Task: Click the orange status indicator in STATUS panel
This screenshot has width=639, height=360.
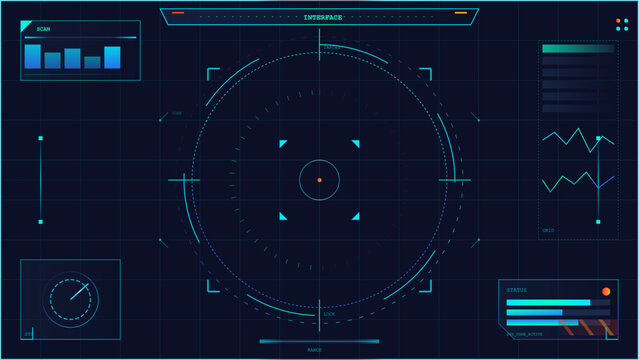Action: point(606,291)
